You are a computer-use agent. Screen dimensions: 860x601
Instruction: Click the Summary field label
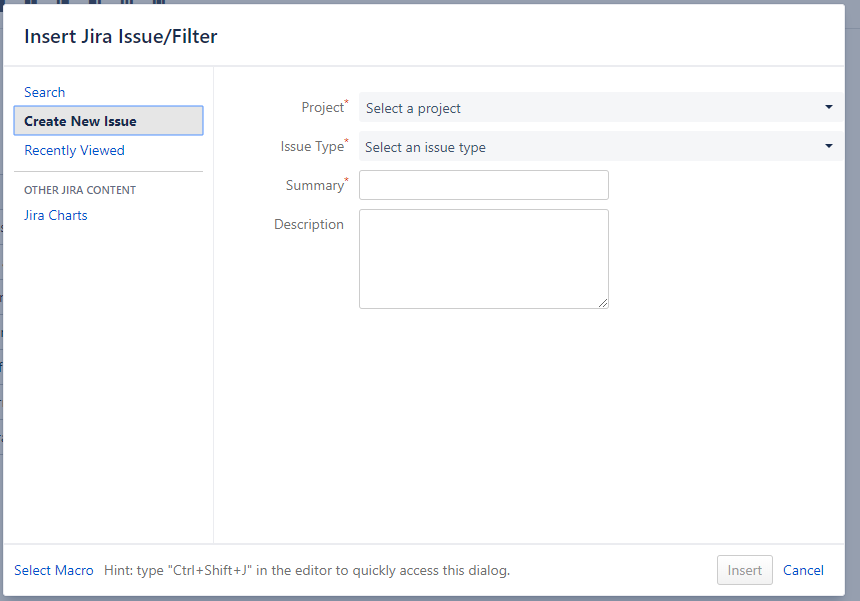(x=316, y=185)
